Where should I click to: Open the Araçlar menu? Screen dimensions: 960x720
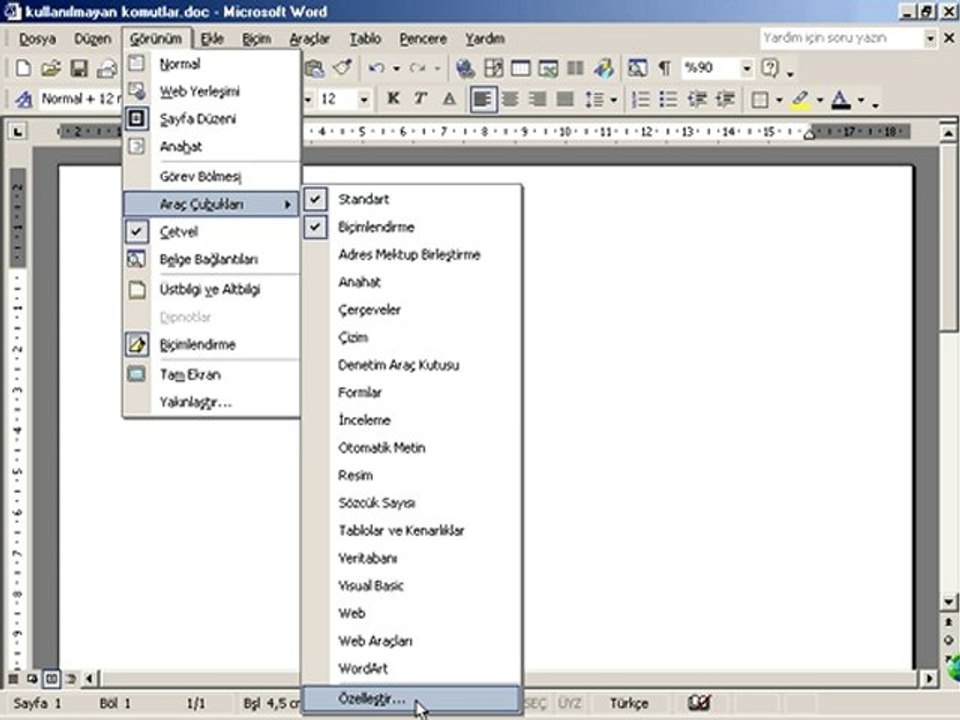[x=309, y=39]
